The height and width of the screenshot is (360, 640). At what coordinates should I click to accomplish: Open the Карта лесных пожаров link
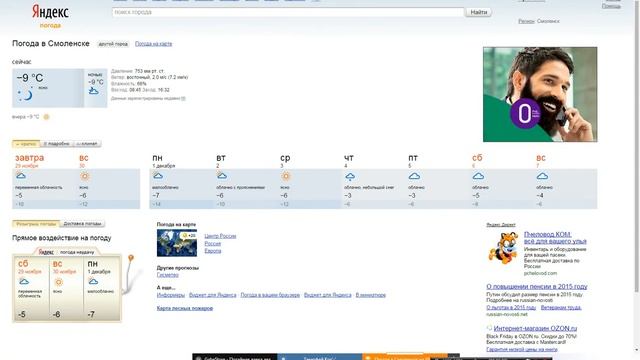pyautogui.click(x=184, y=308)
